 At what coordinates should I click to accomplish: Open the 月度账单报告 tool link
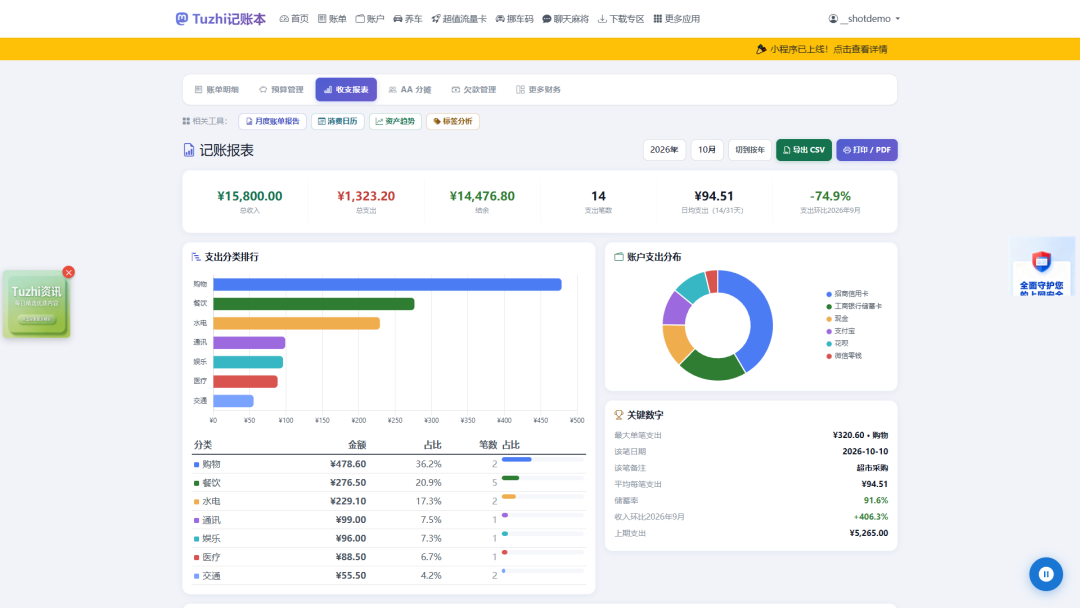click(272, 121)
